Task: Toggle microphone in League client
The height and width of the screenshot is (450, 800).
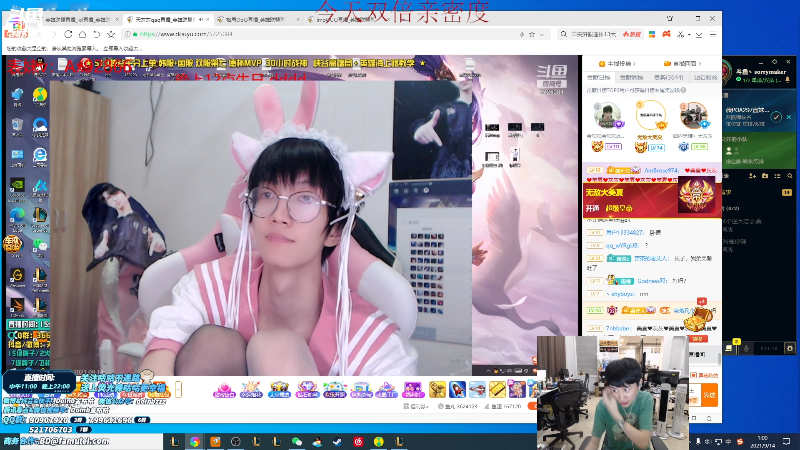Action: coord(746,348)
